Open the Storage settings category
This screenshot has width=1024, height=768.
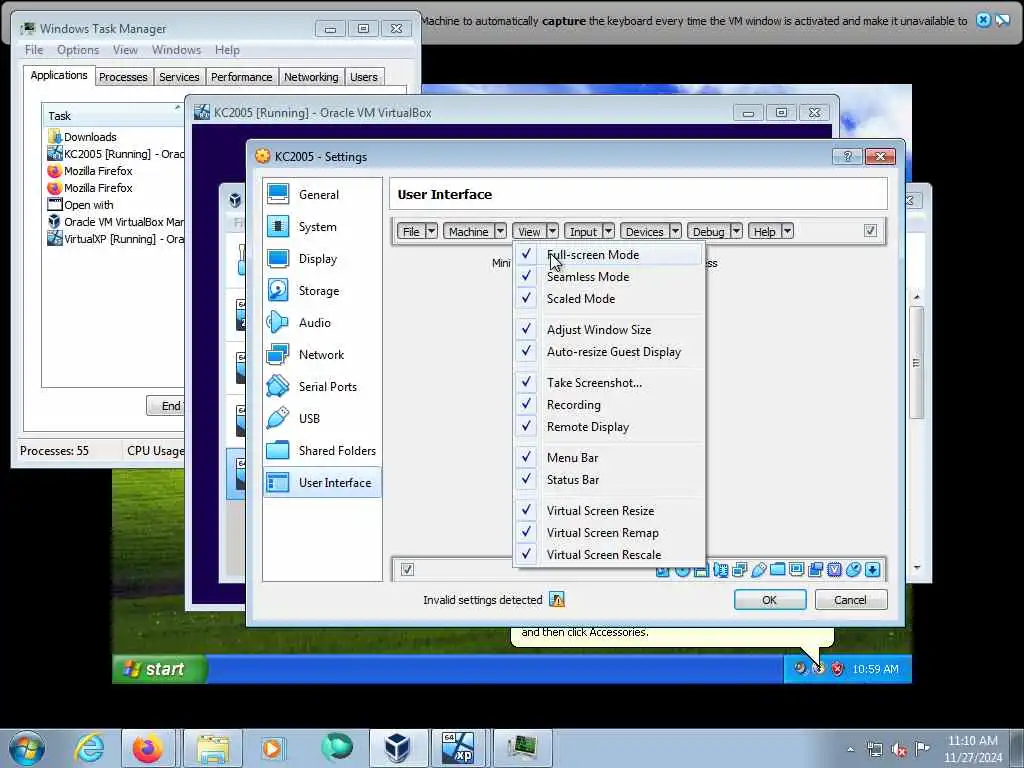click(x=323, y=290)
